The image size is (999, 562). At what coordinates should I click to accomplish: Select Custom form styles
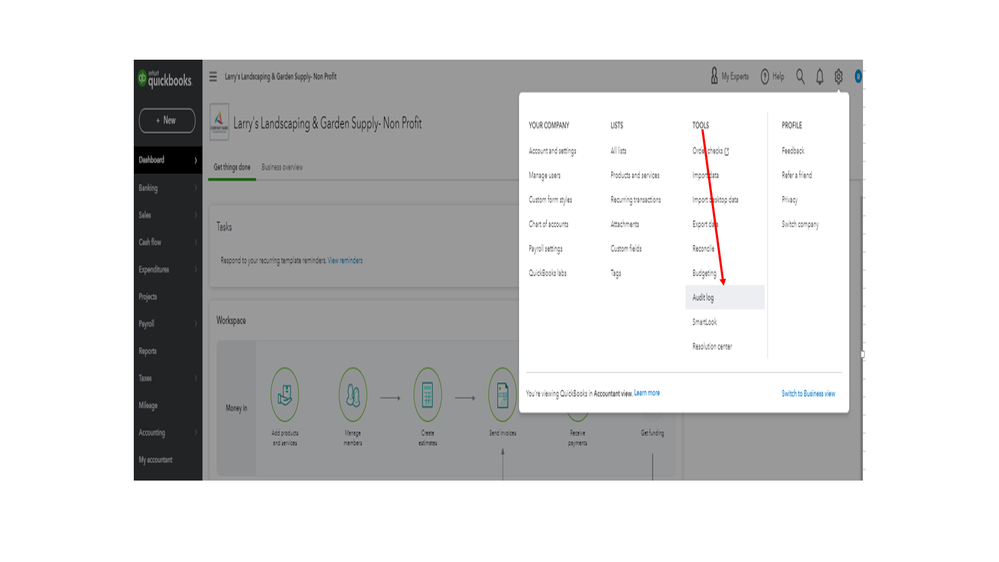point(550,199)
